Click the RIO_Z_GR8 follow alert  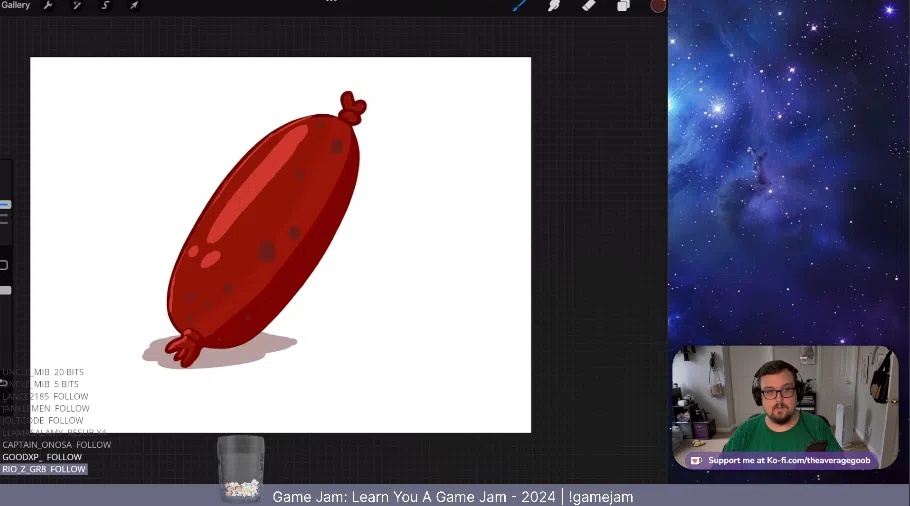pyautogui.click(x=44, y=469)
